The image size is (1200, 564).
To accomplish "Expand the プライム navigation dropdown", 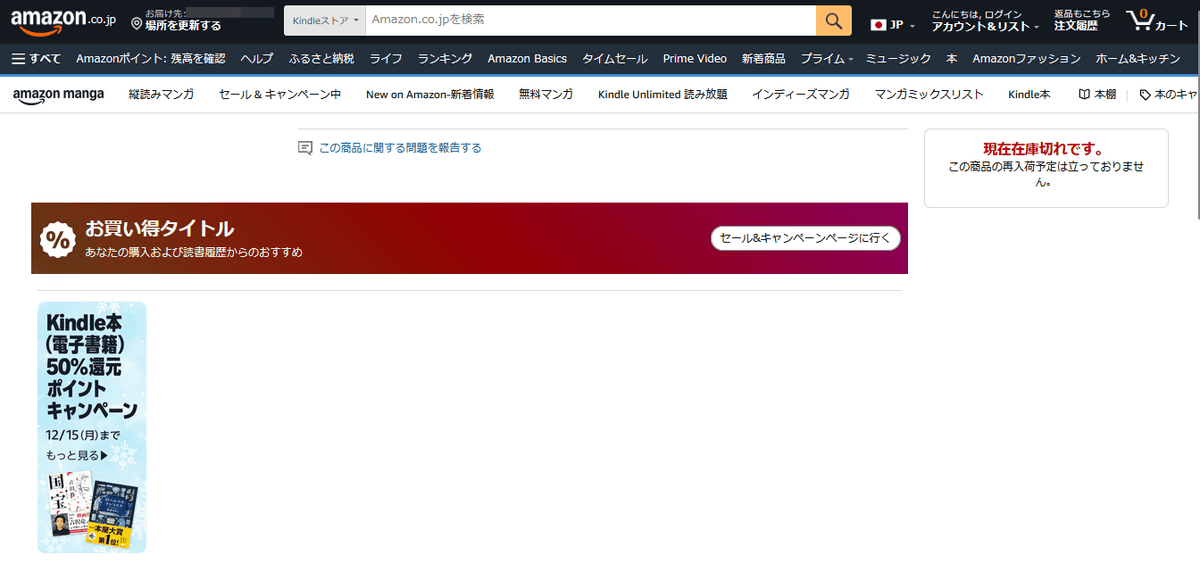I will coord(826,59).
